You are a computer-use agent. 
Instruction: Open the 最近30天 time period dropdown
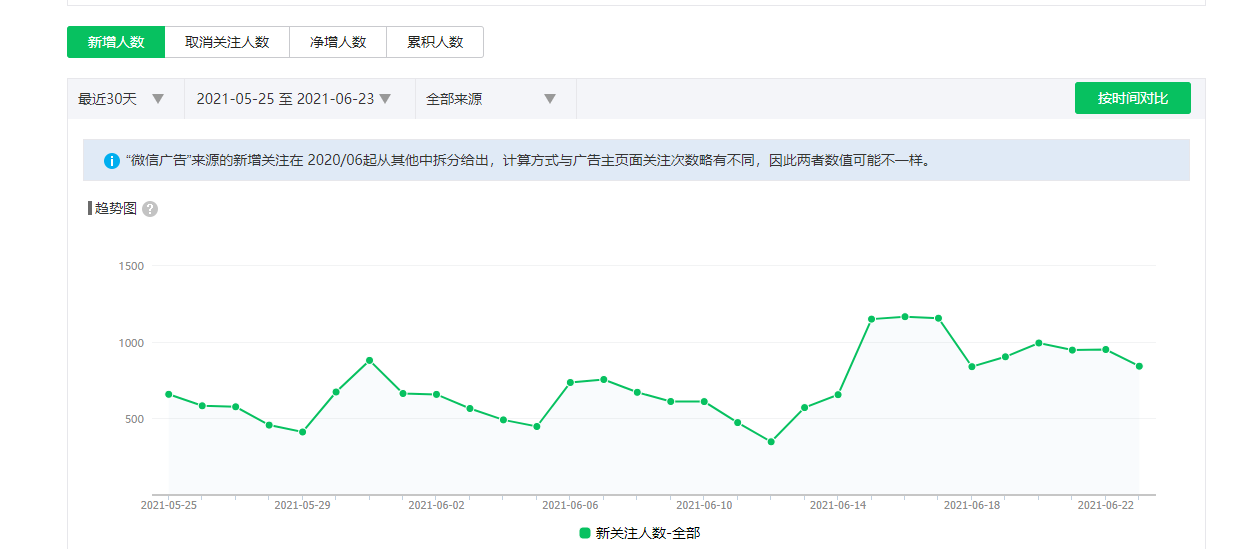[107, 99]
